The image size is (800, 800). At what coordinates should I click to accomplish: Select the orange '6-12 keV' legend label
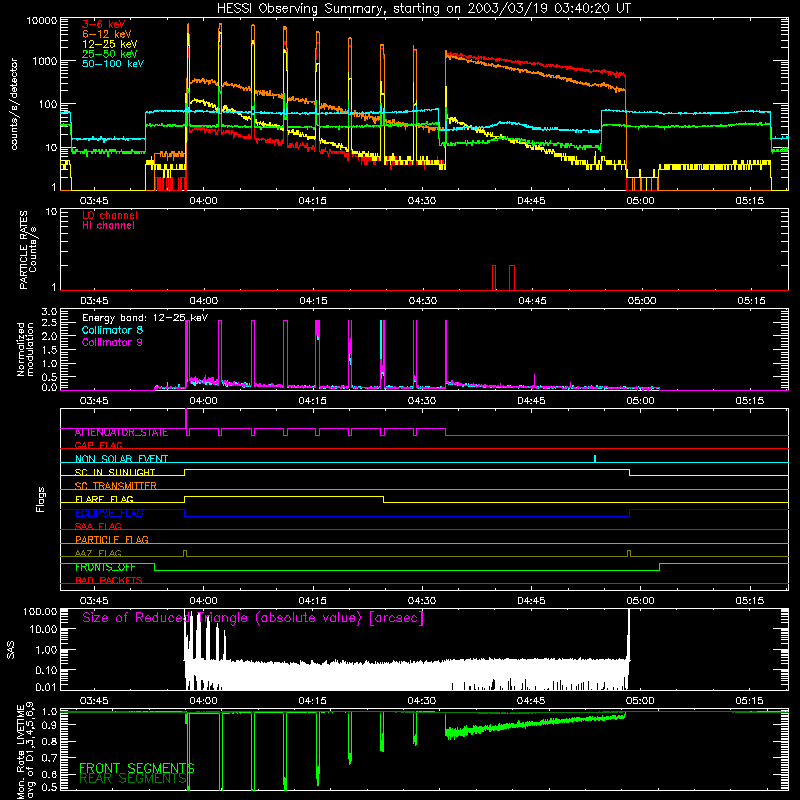click(107, 34)
